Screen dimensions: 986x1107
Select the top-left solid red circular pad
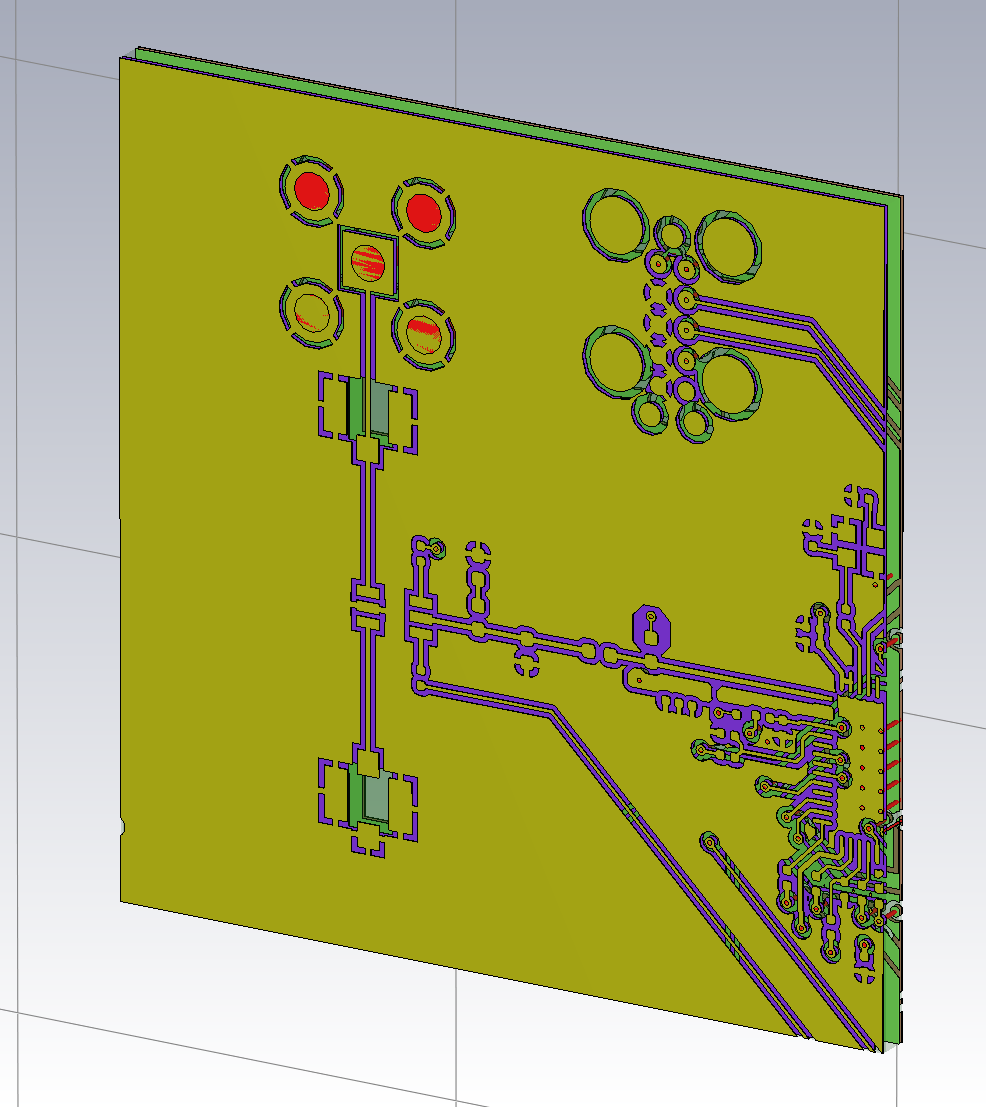311,191
